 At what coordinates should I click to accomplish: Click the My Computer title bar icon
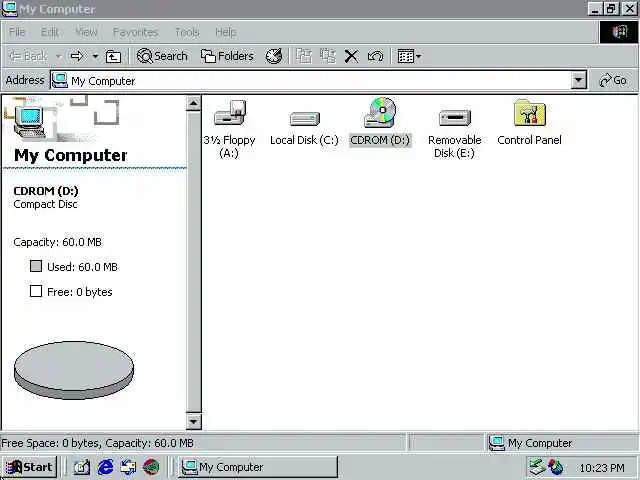coord(9,9)
